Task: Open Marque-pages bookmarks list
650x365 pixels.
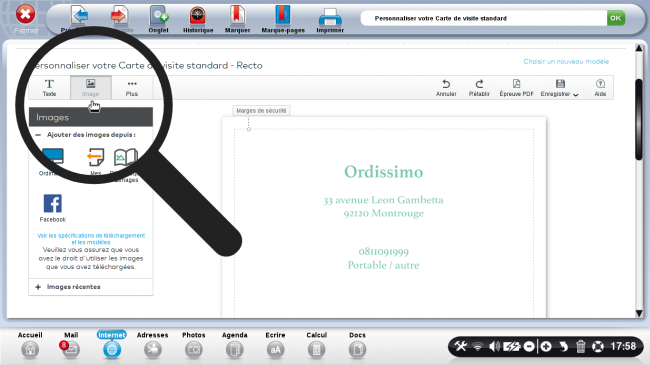Action: point(283,19)
